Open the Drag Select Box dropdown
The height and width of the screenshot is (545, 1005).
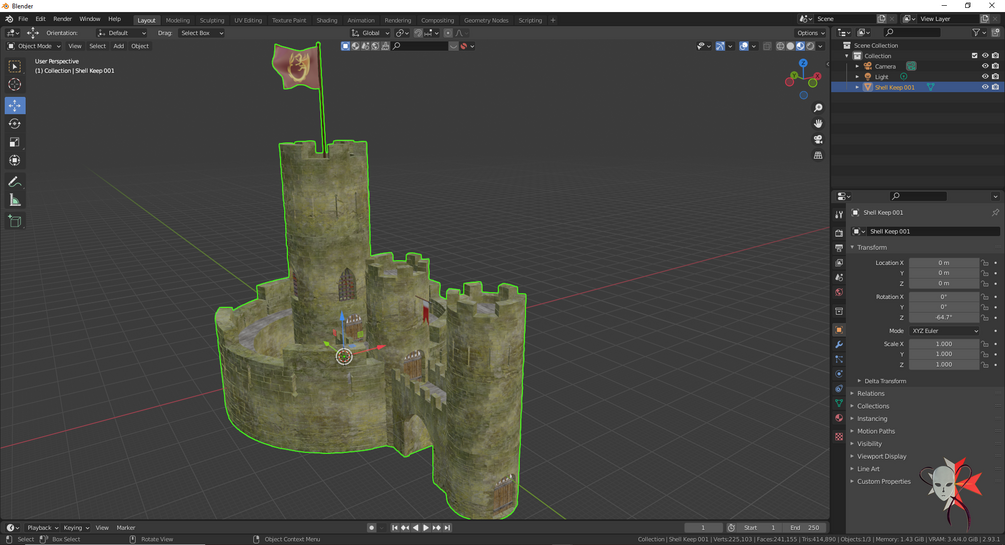tap(202, 33)
